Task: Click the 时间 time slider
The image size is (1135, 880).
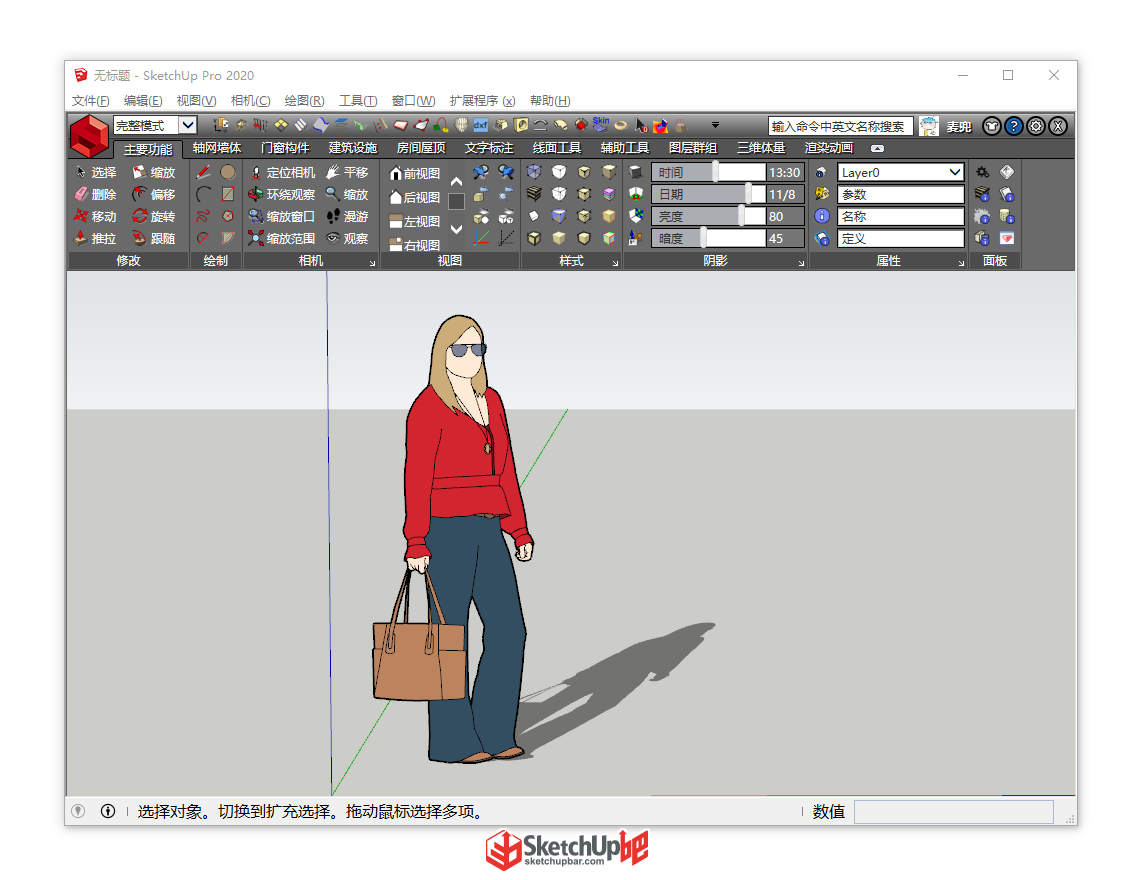Action: click(x=709, y=172)
